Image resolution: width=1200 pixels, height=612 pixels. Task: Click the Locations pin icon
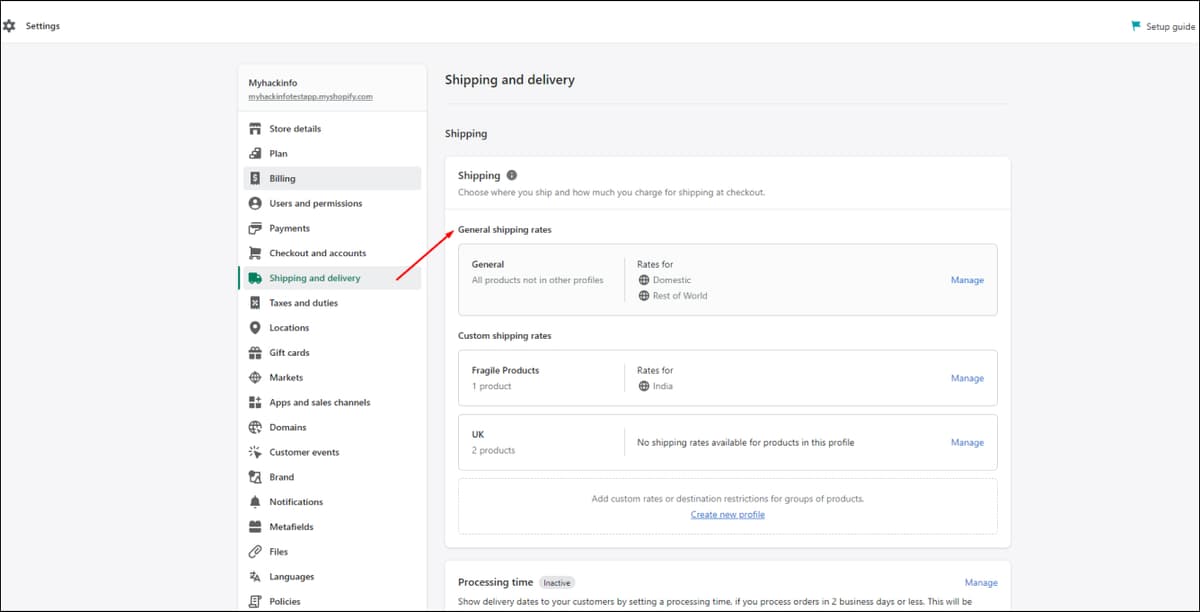coord(255,328)
